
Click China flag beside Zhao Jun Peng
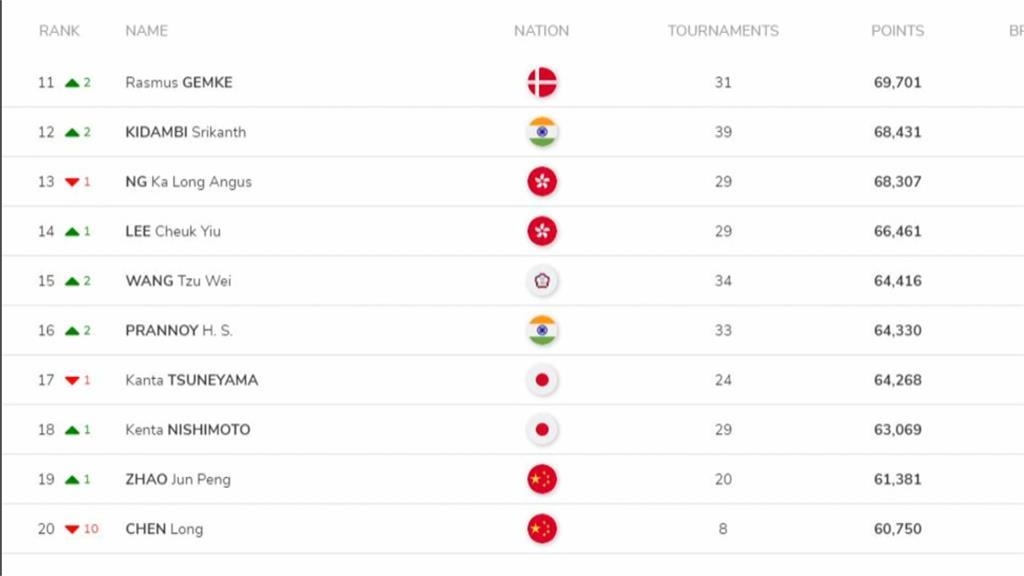coord(542,479)
